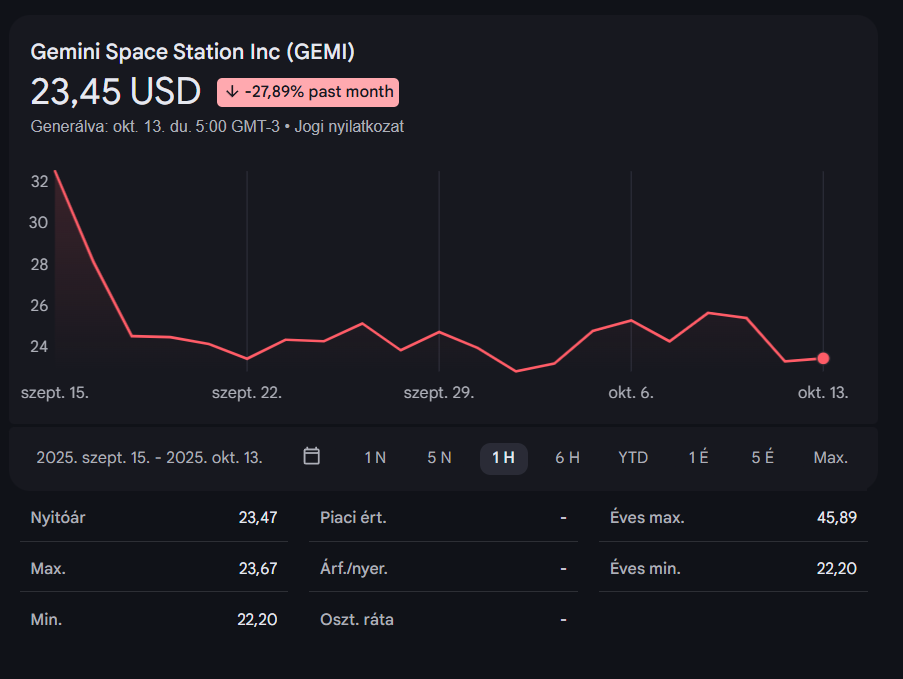
Task: Show the YTD chart range
Action: tap(633, 458)
